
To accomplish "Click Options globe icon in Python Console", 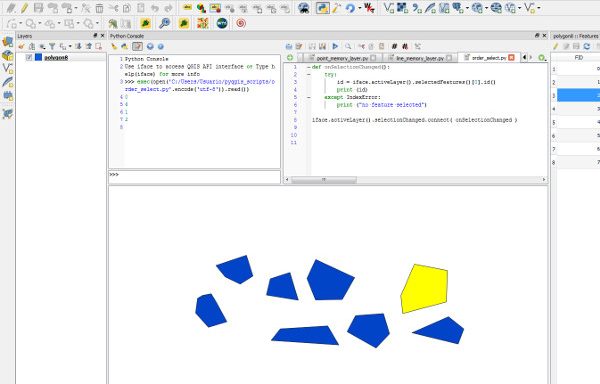I will (x=150, y=46).
